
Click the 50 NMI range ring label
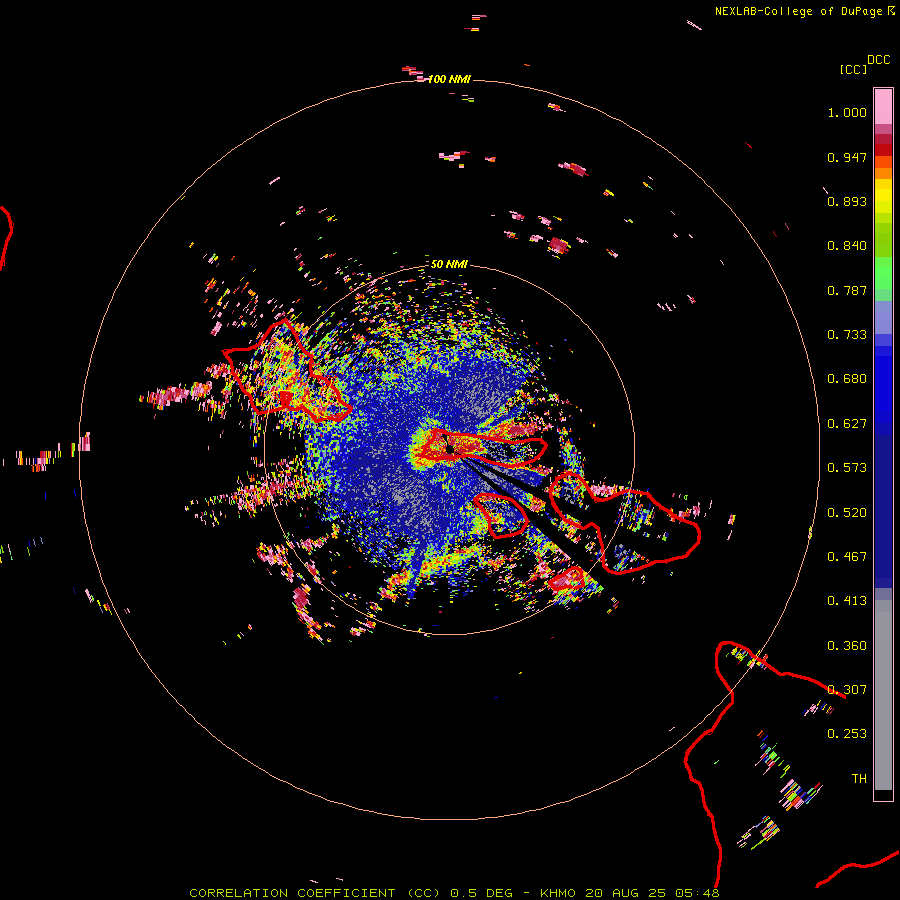[449, 264]
